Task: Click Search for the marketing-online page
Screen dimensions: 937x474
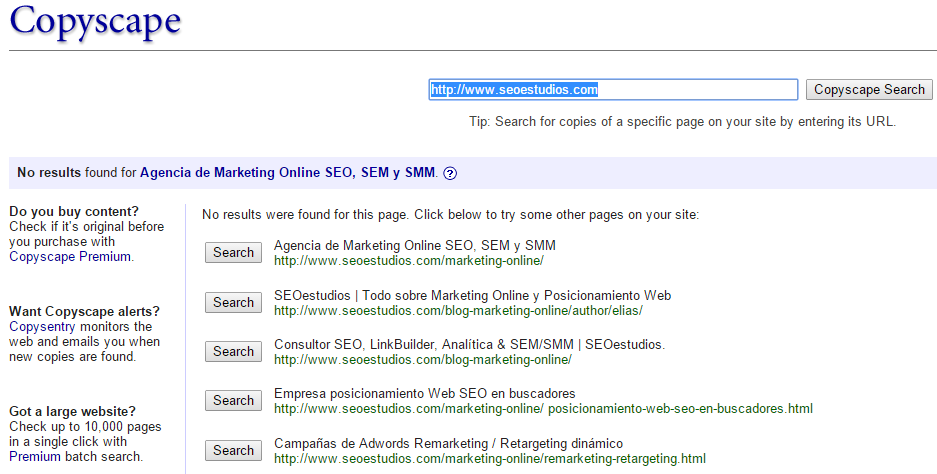Action: (x=233, y=252)
